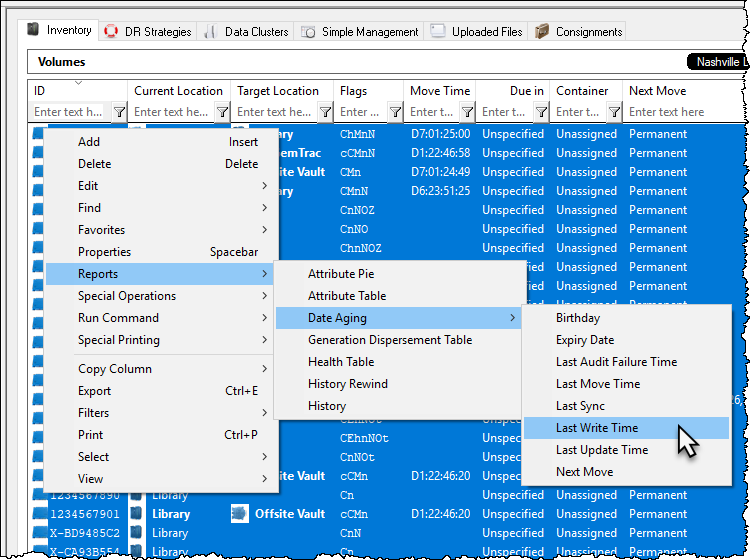Open the Special Printing submenu

(161, 340)
